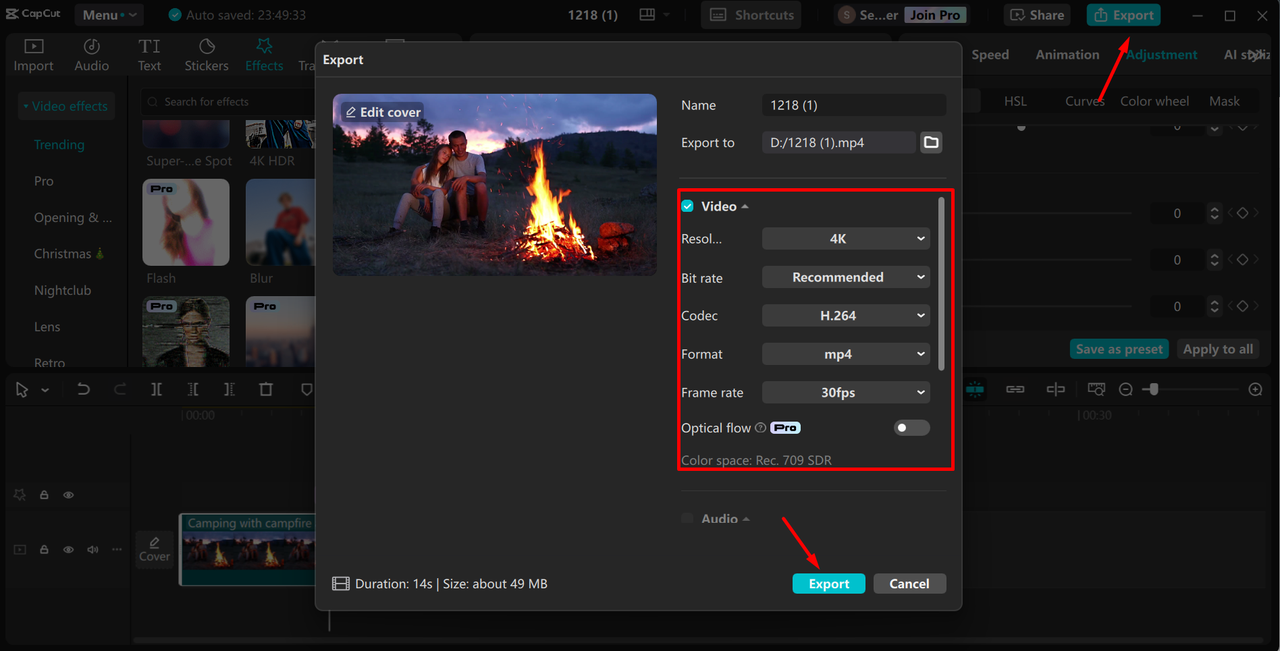This screenshot has height=651, width=1280.
Task: Toggle the highlighted main track magnet
Action: [975, 389]
